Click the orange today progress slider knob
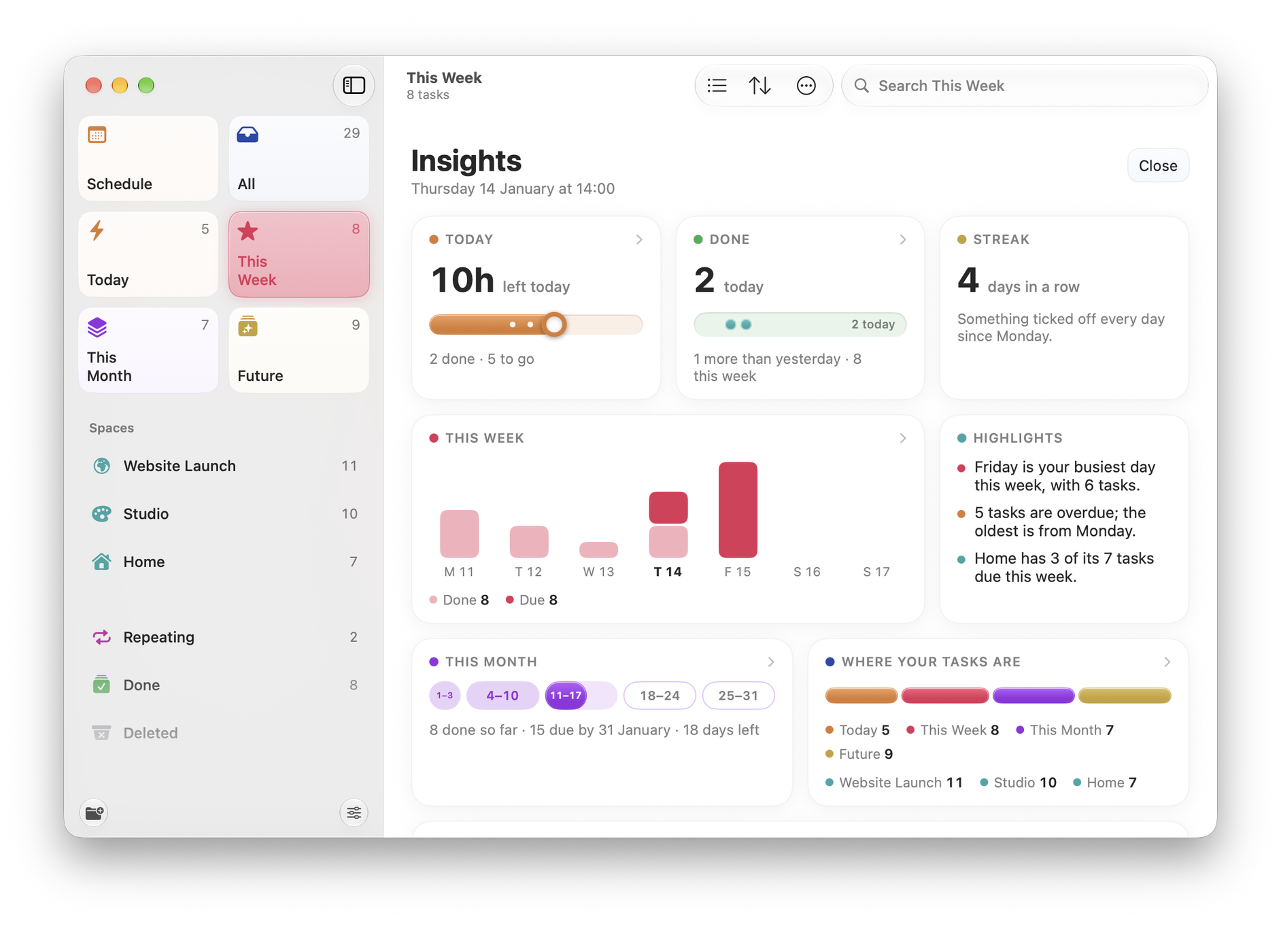The height and width of the screenshot is (952, 1281). (x=554, y=324)
